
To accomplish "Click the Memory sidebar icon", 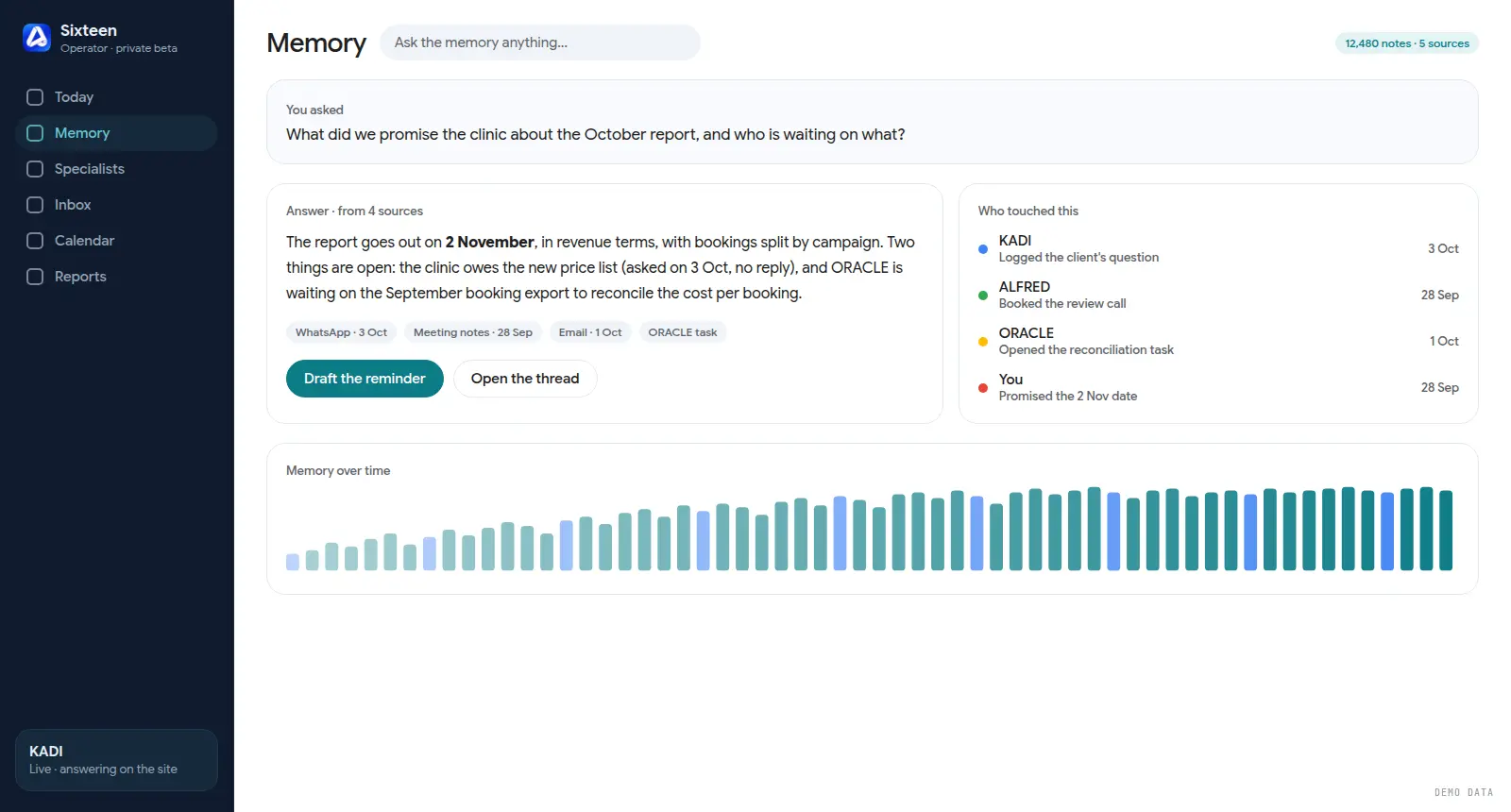I will tap(35, 133).
